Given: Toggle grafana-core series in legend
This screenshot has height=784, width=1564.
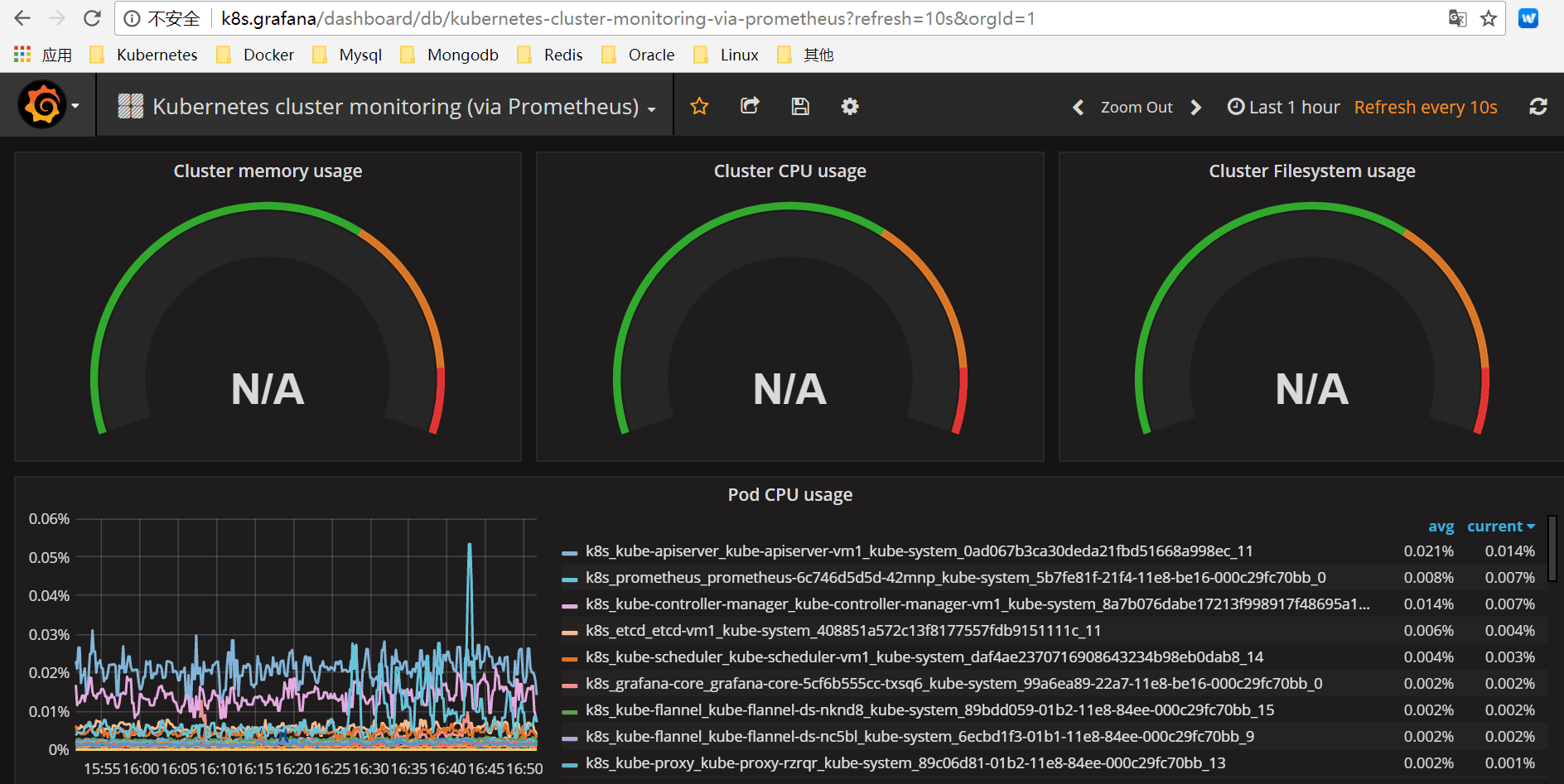Looking at the screenshot, I should pyautogui.click(x=953, y=684).
